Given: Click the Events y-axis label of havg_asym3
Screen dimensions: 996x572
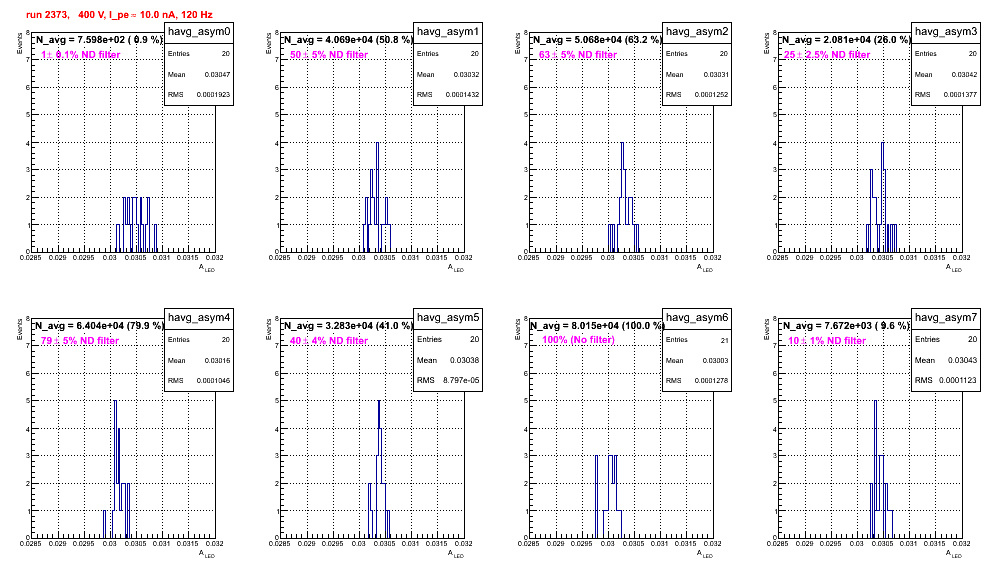Looking at the screenshot, I should click(767, 43).
